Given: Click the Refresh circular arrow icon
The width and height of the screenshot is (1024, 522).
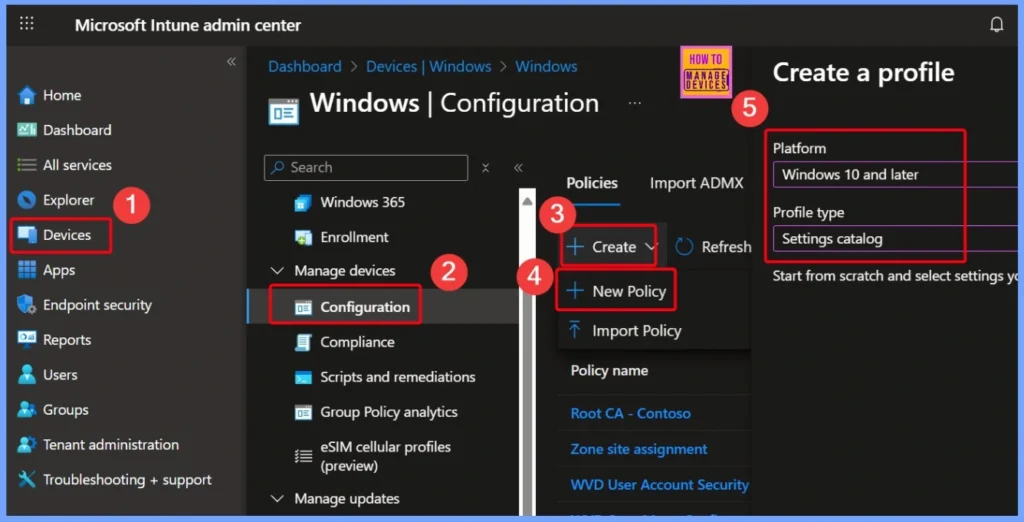Looking at the screenshot, I should point(684,247).
